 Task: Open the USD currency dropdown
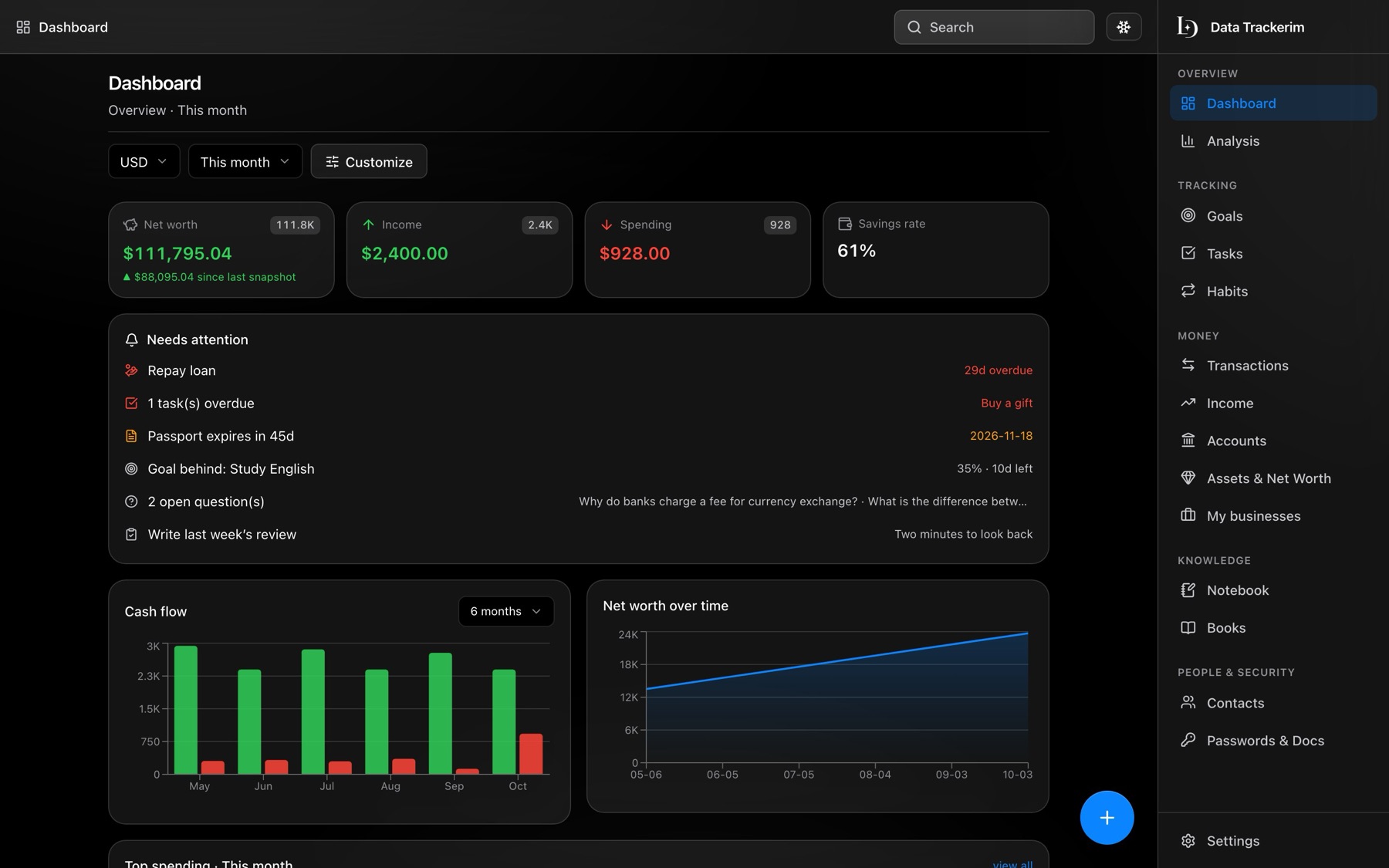144,161
